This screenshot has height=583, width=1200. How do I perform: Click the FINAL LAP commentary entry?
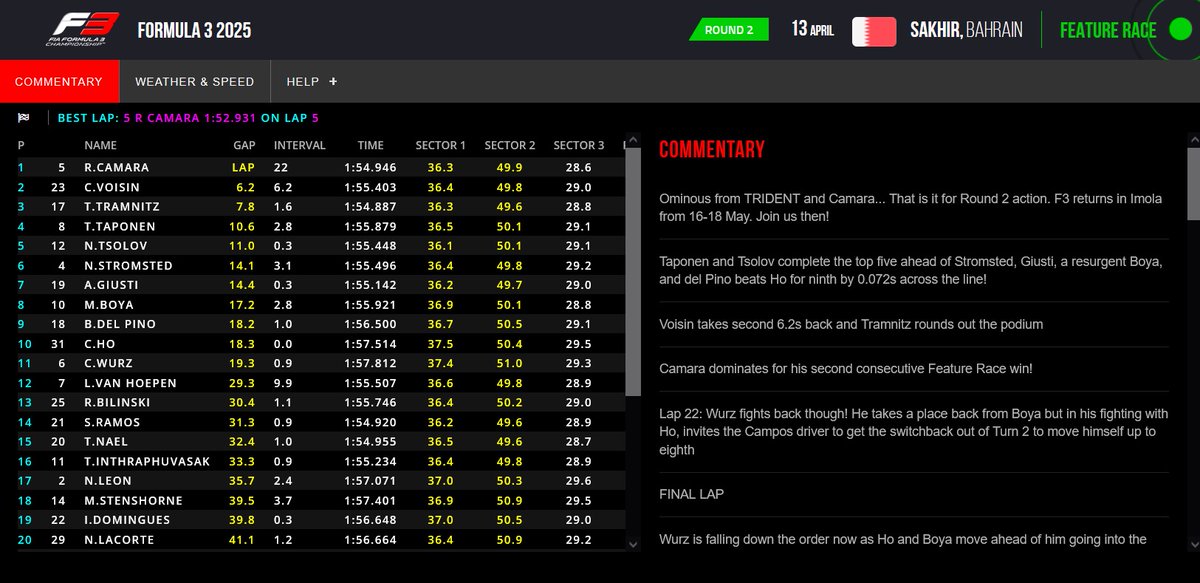point(691,494)
